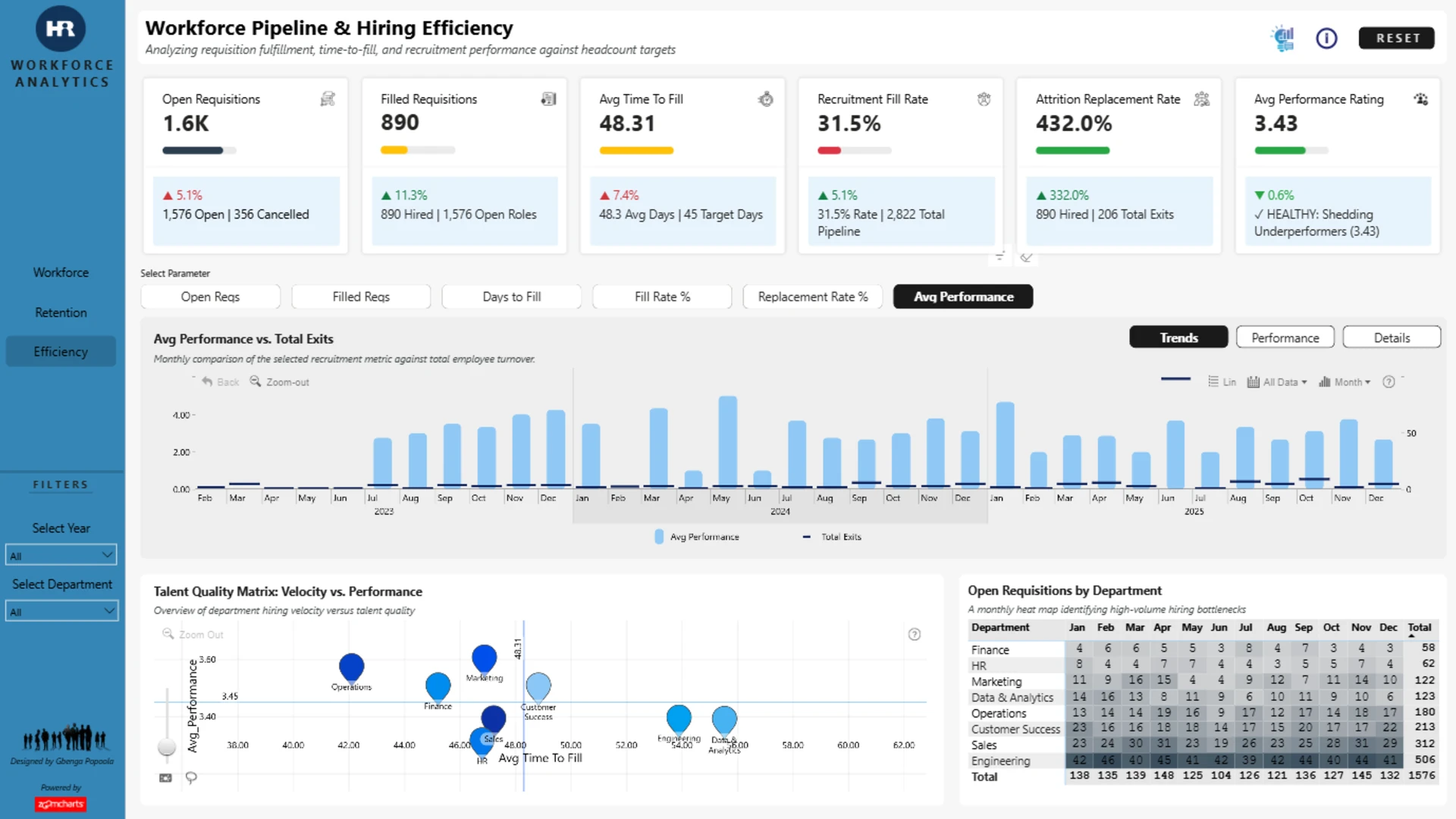Select the Filled Reqs parameter

(x=361, y=297)
